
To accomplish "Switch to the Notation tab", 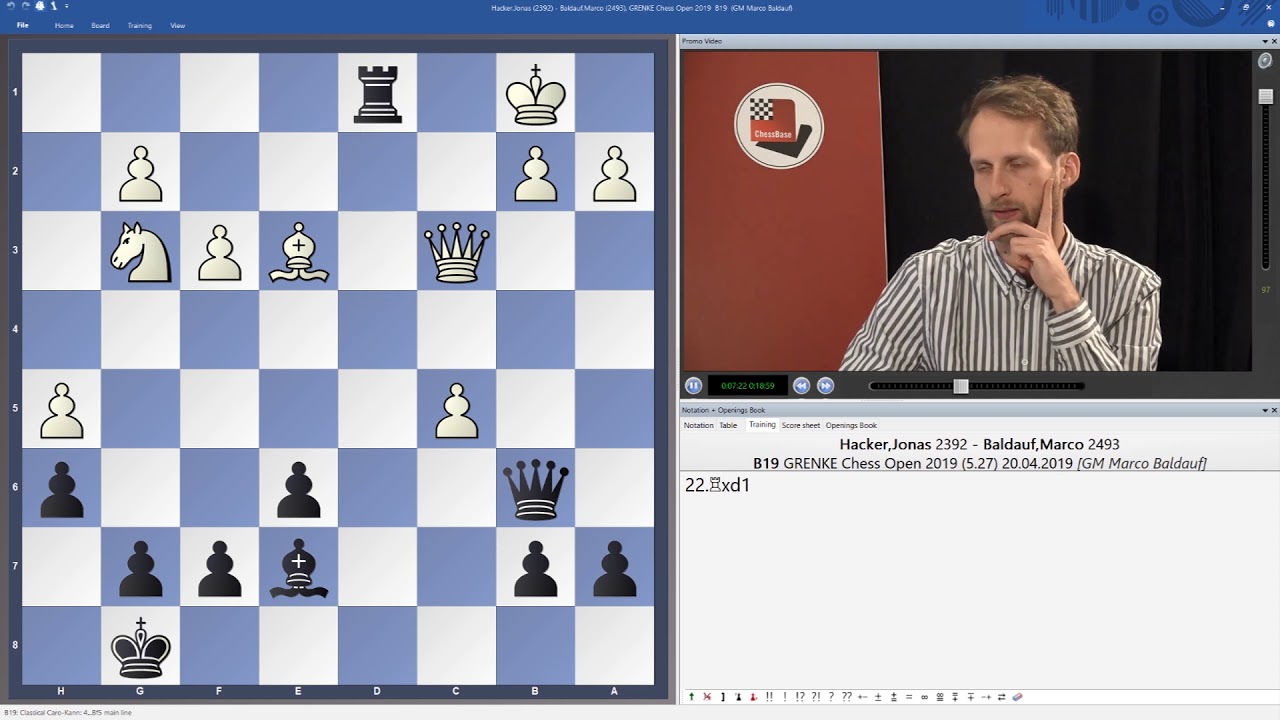I will click(x=698, y=425).
